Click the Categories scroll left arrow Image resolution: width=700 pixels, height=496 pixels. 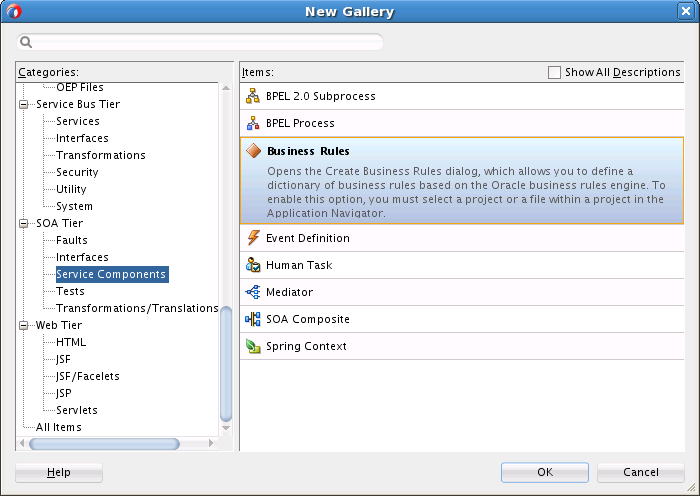[22, 444]
